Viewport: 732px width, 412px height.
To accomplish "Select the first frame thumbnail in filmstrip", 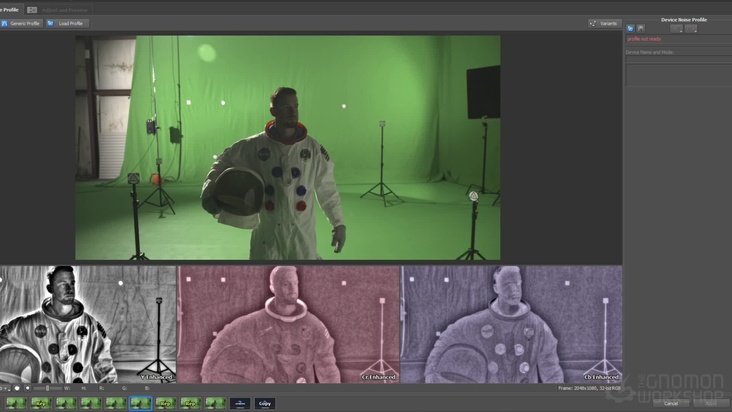I will (x=16, y=403).
